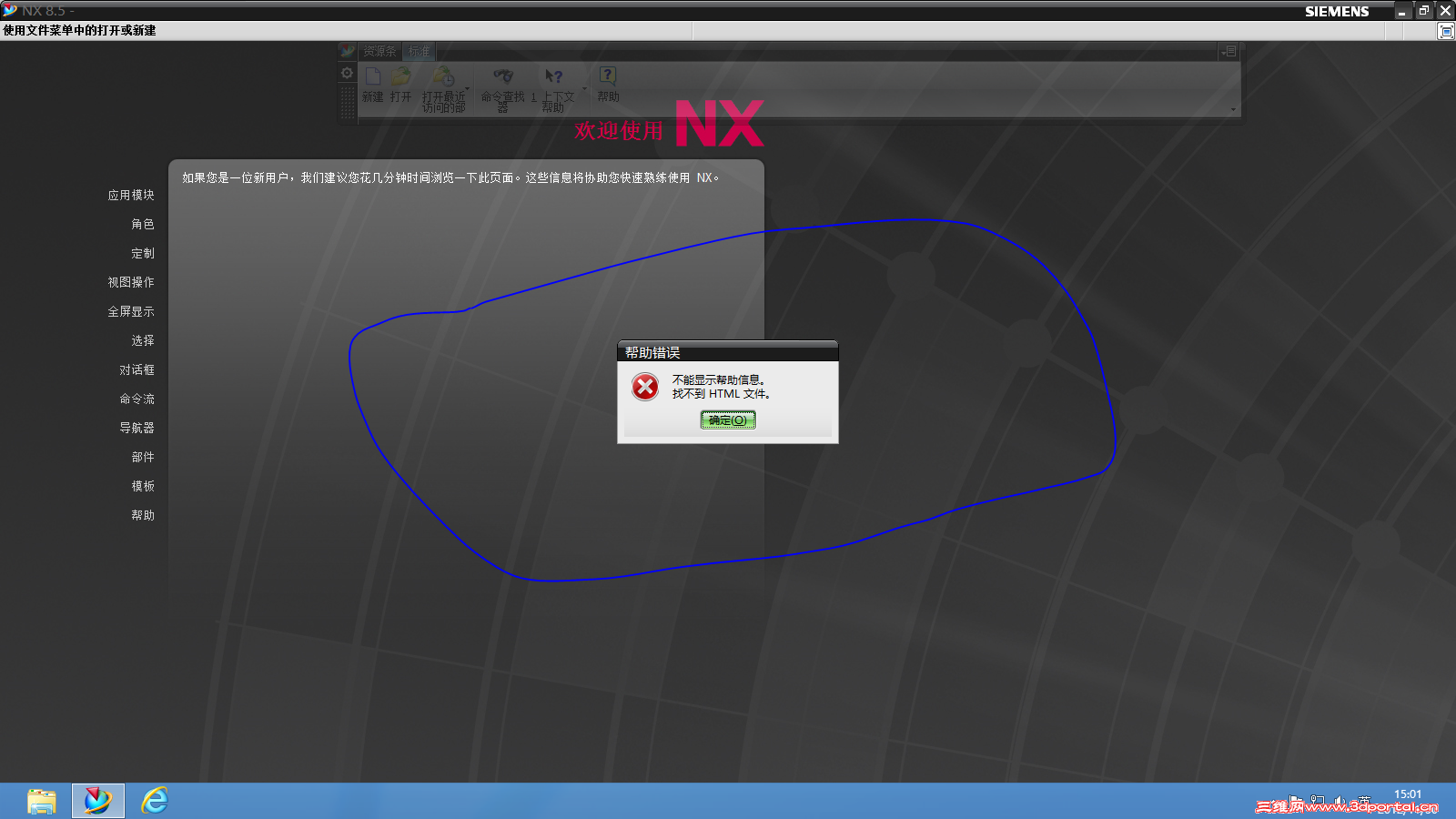Click the NX icon in the title bar
The width and height of the screenshot is (1456, 819).
click(x=10, y=10)
